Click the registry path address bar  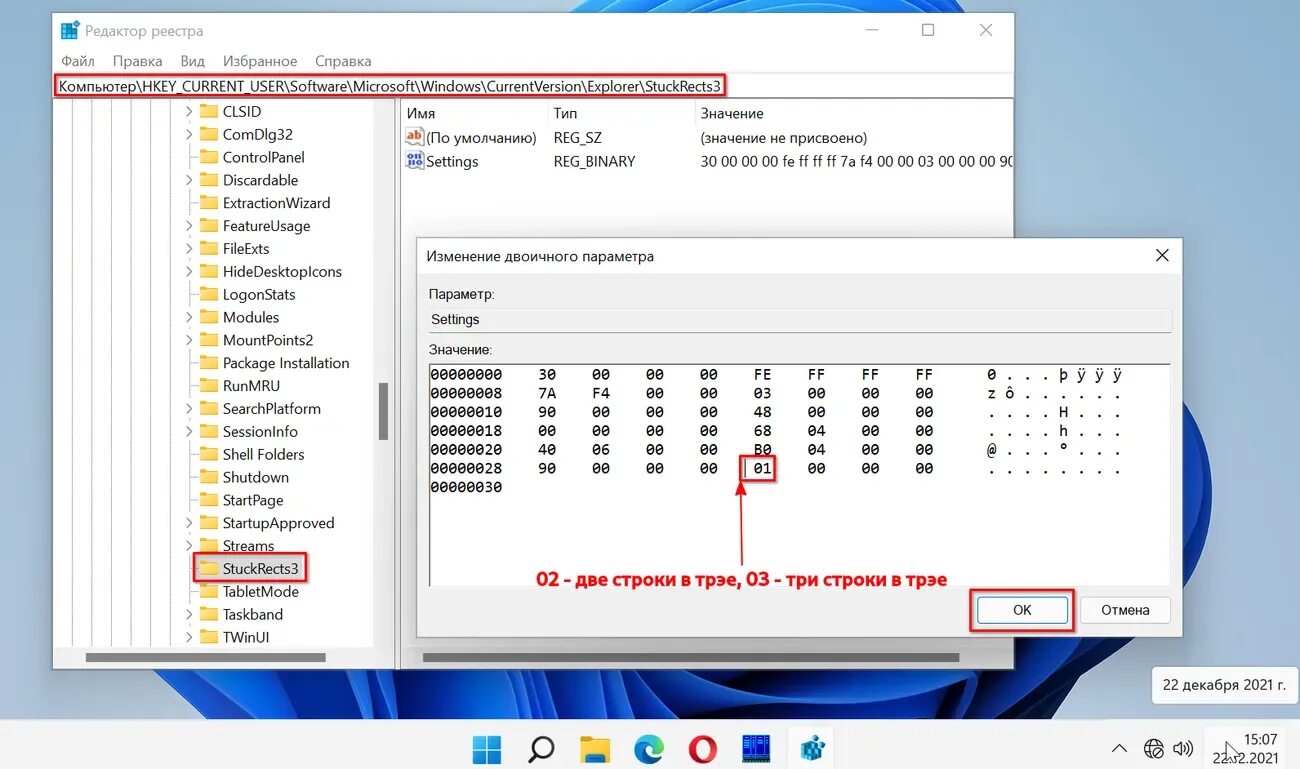tap(534, 86)
